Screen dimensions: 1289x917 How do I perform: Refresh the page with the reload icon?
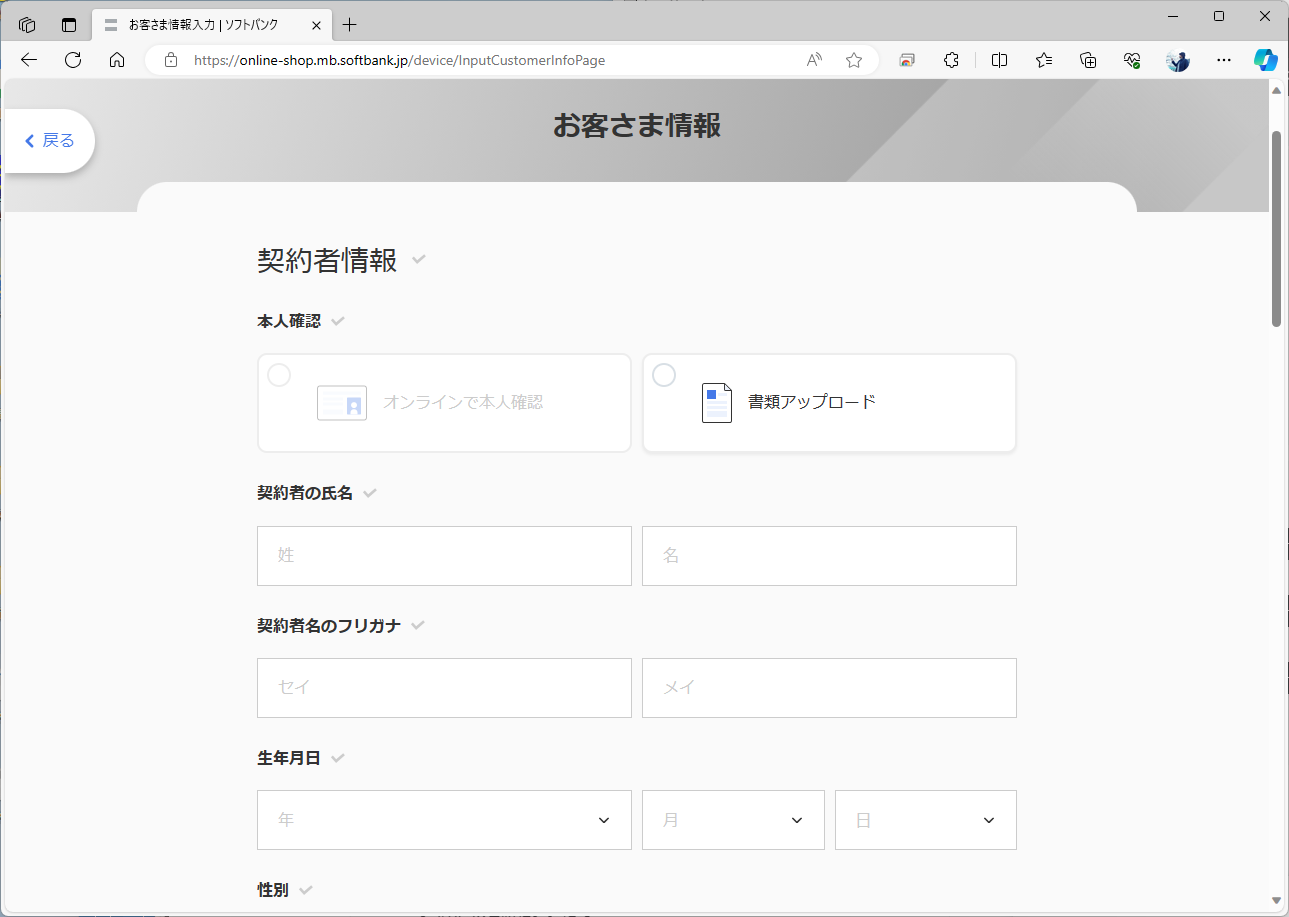(72, 60)
